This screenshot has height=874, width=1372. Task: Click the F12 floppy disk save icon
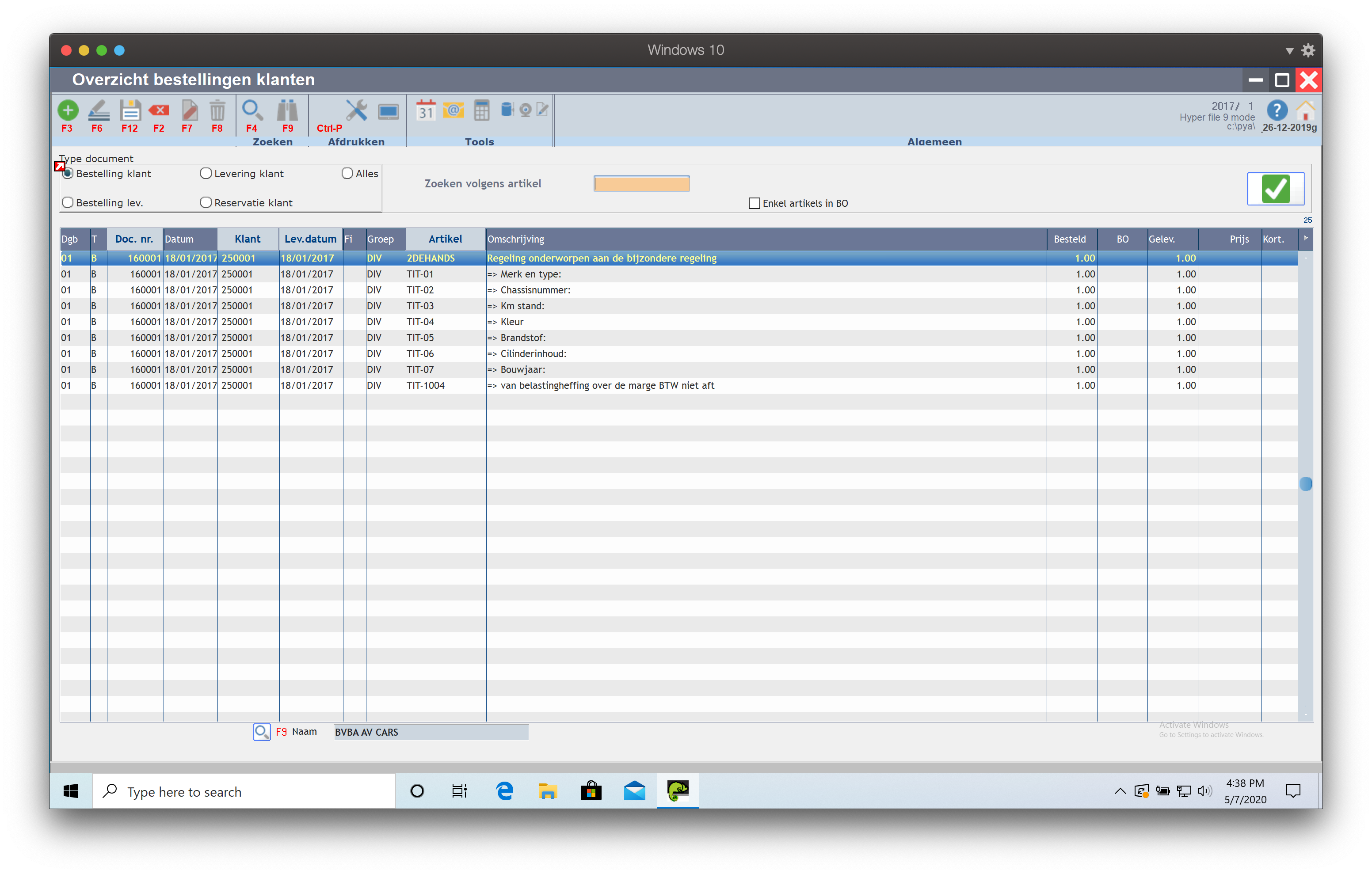[x=130, y=110]
